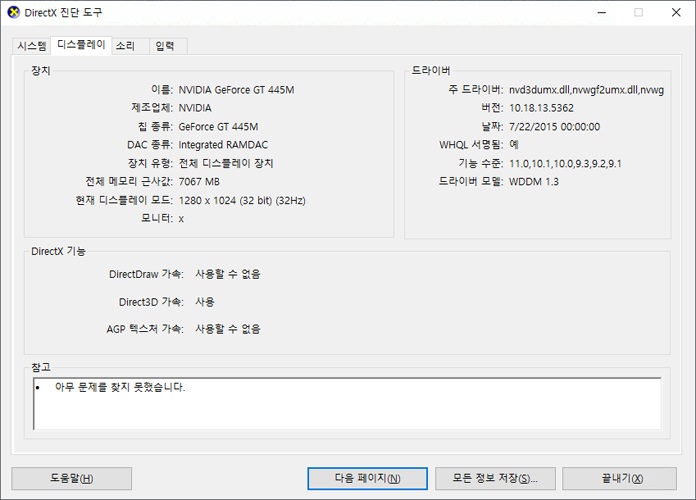Click chip type value GeForce GT 445M
This screenshot has width=696, height=500.
218,127
